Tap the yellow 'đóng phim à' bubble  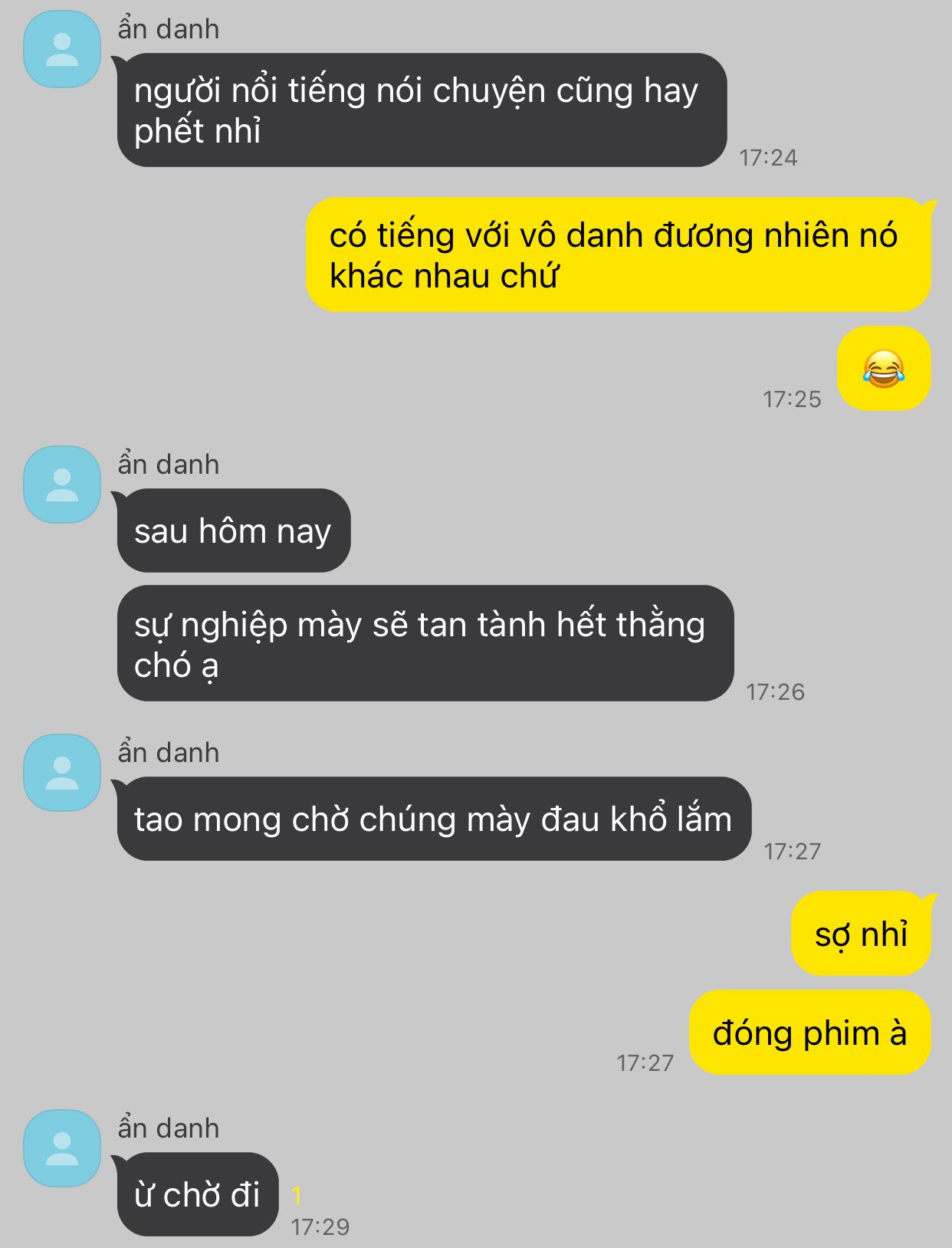pyautogui.click(x=810, y=1033)
